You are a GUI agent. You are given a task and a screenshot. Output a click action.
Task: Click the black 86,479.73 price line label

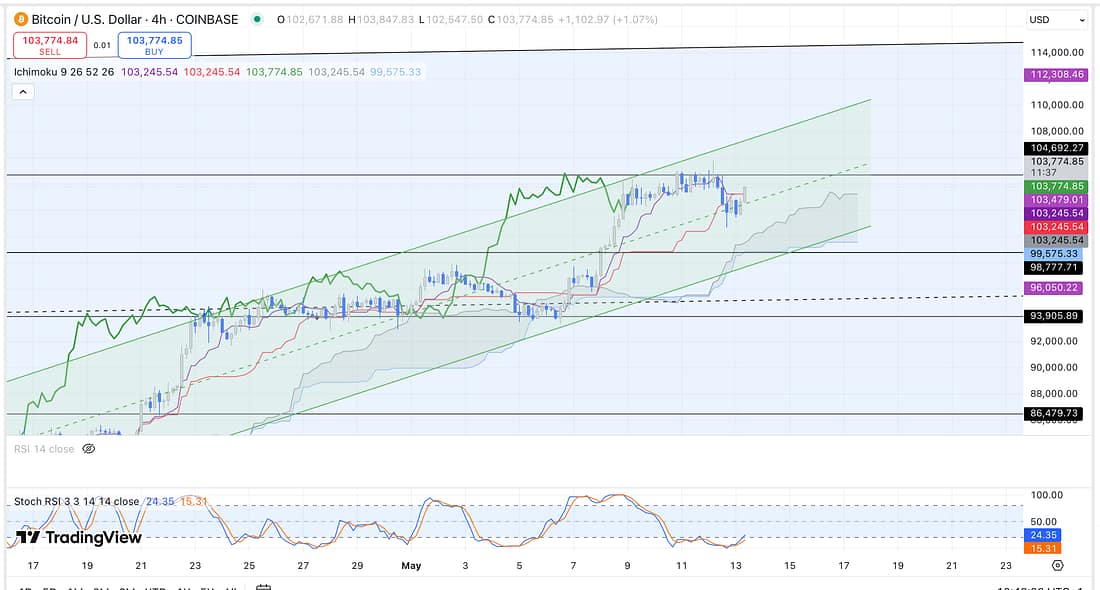(1053, 413)
